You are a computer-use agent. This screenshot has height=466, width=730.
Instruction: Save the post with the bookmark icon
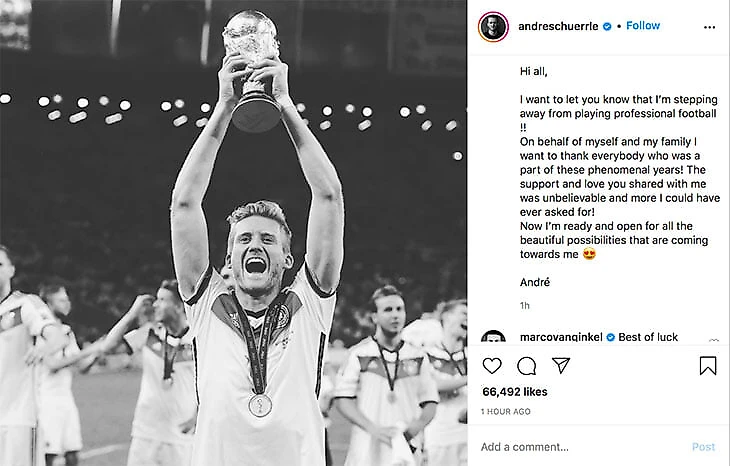tap(707, 366)
